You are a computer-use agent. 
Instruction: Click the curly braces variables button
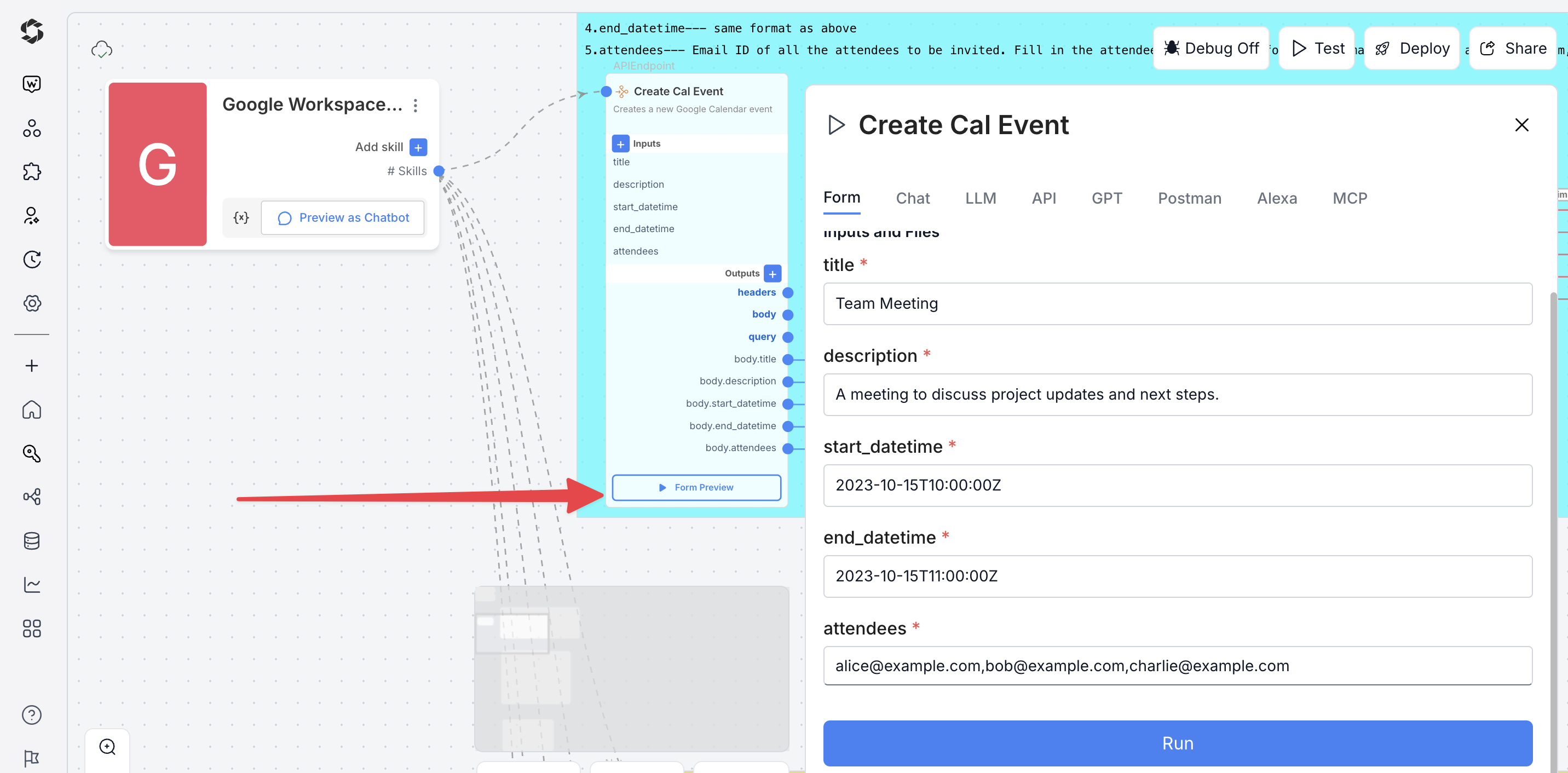[241, 217]
